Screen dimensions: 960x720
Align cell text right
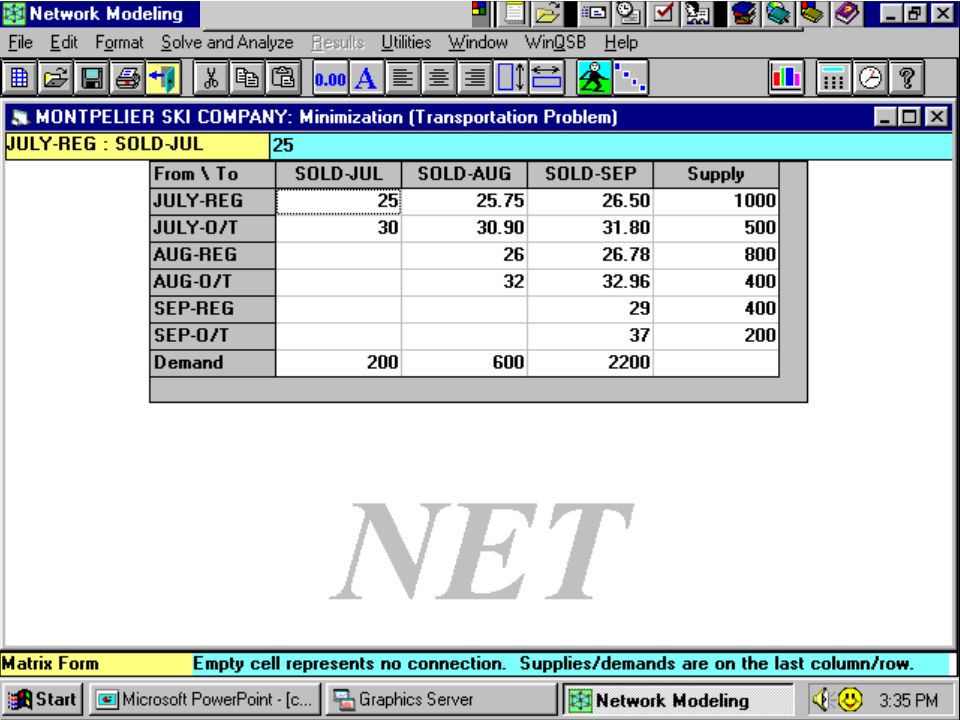click(474, 78)
